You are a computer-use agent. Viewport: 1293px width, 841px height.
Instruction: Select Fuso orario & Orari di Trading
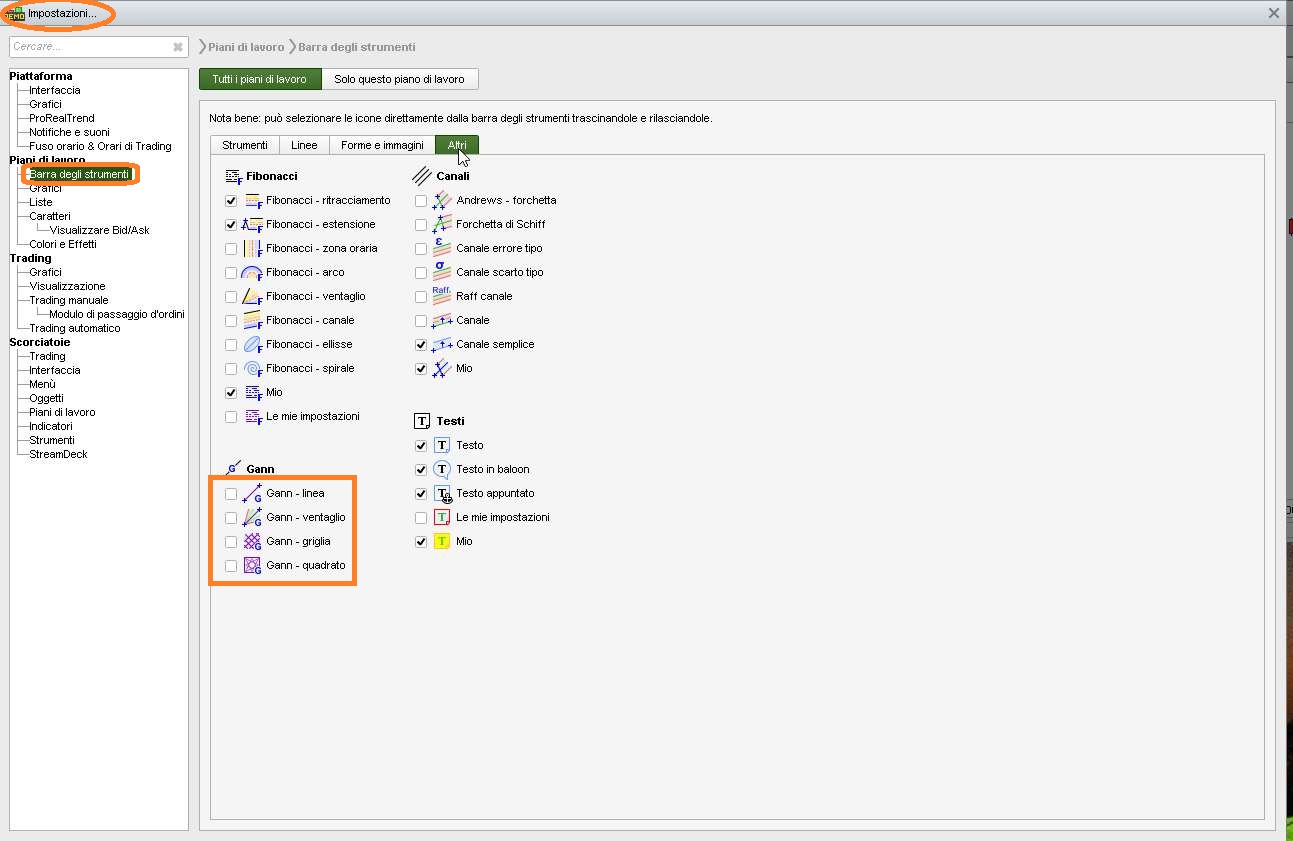pyautogui.click(x=100, y=146)
